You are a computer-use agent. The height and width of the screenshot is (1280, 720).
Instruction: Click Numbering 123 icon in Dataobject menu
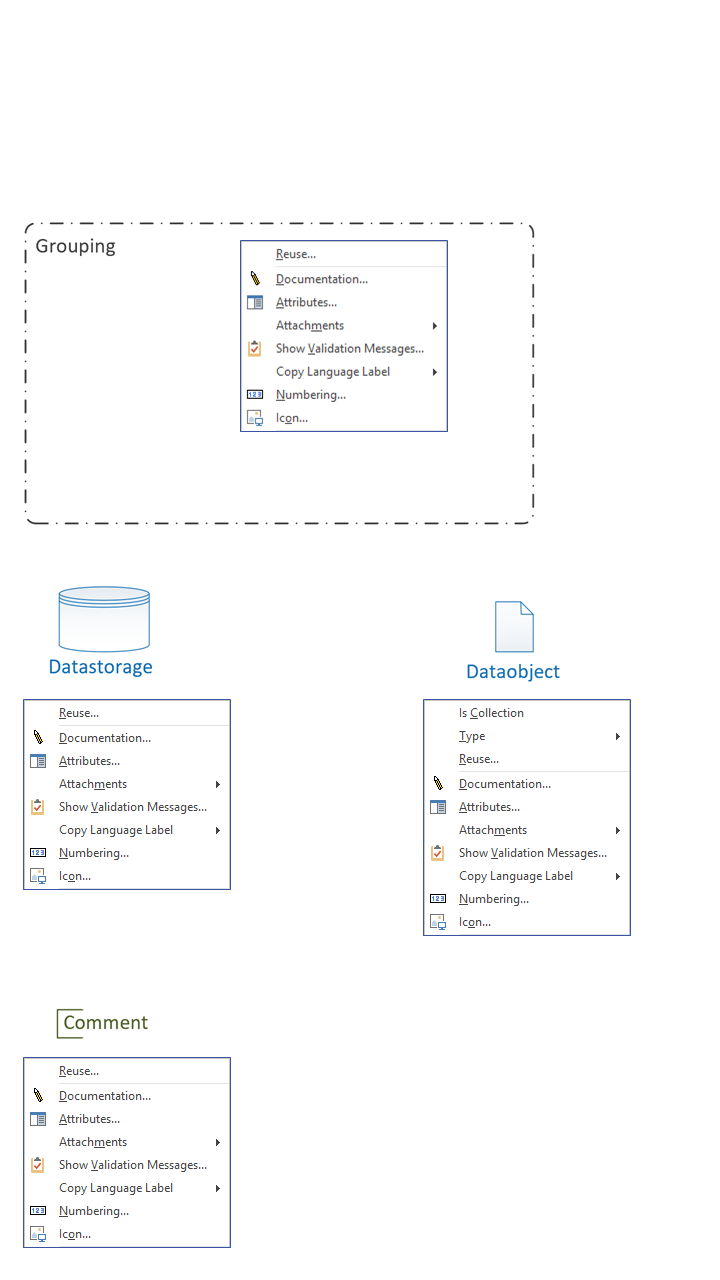[x=438, y=899]
